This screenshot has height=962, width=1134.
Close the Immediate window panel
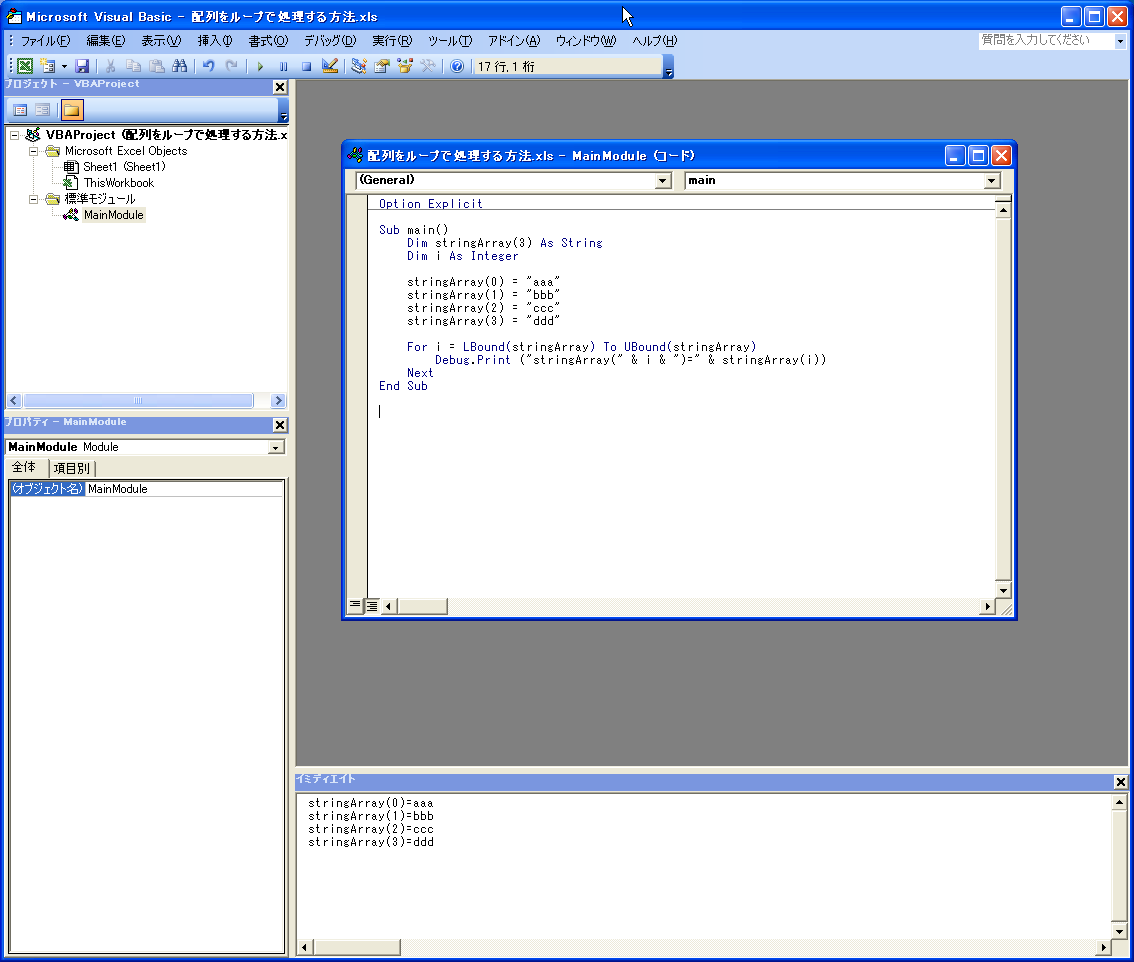pyautogui.click(x=1120, y=782)
